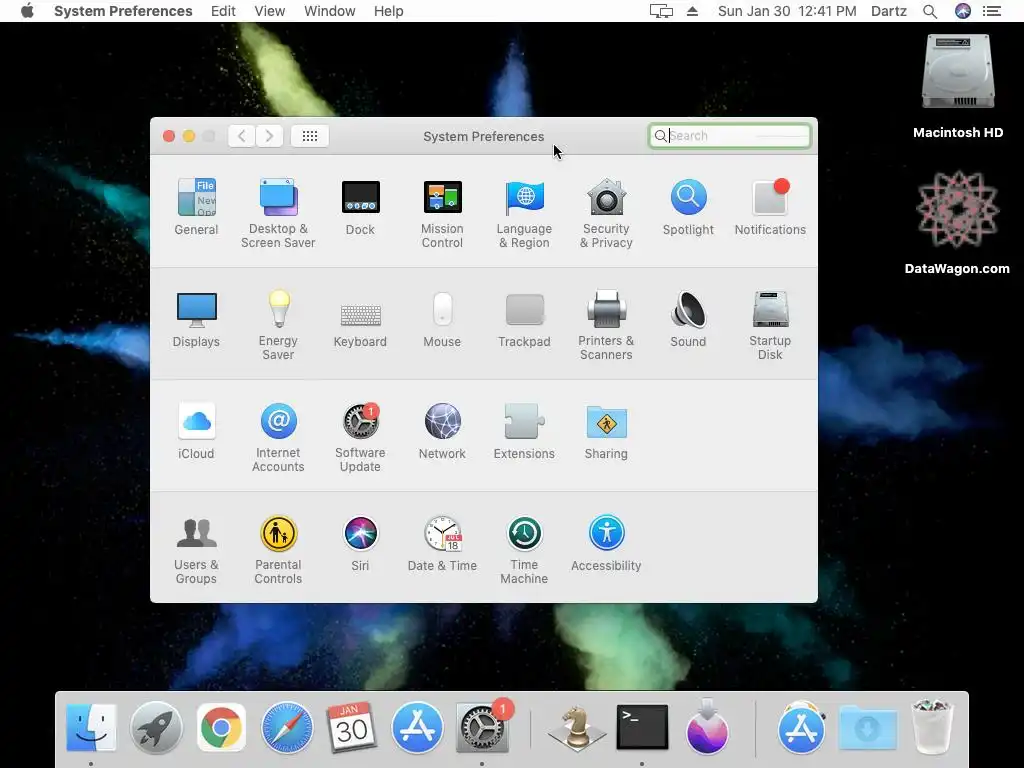Open the Extensions preferences pane
Viewport: 1024px width, 768px height.
[524, 431]
